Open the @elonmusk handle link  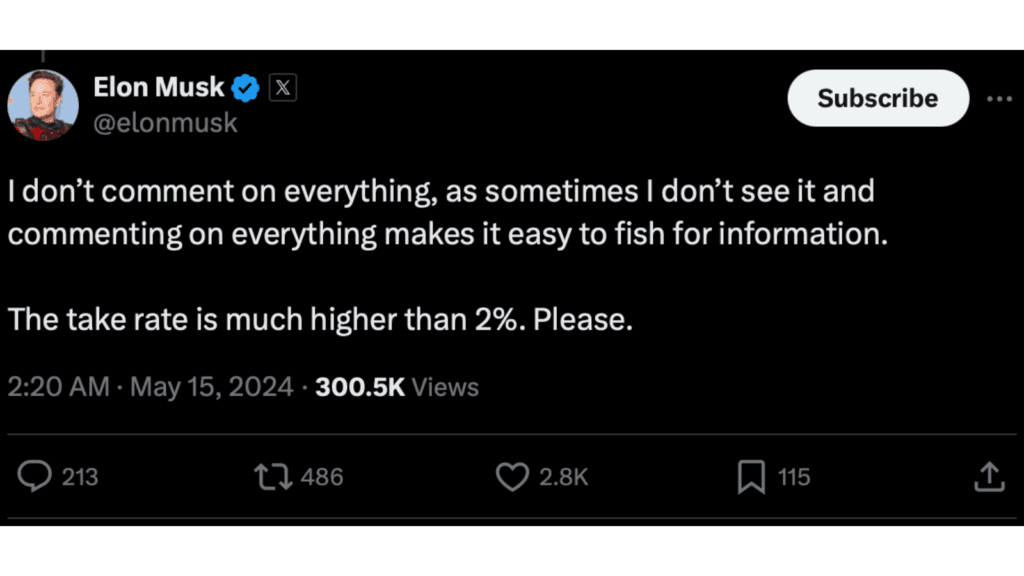(x=165, y=124)
